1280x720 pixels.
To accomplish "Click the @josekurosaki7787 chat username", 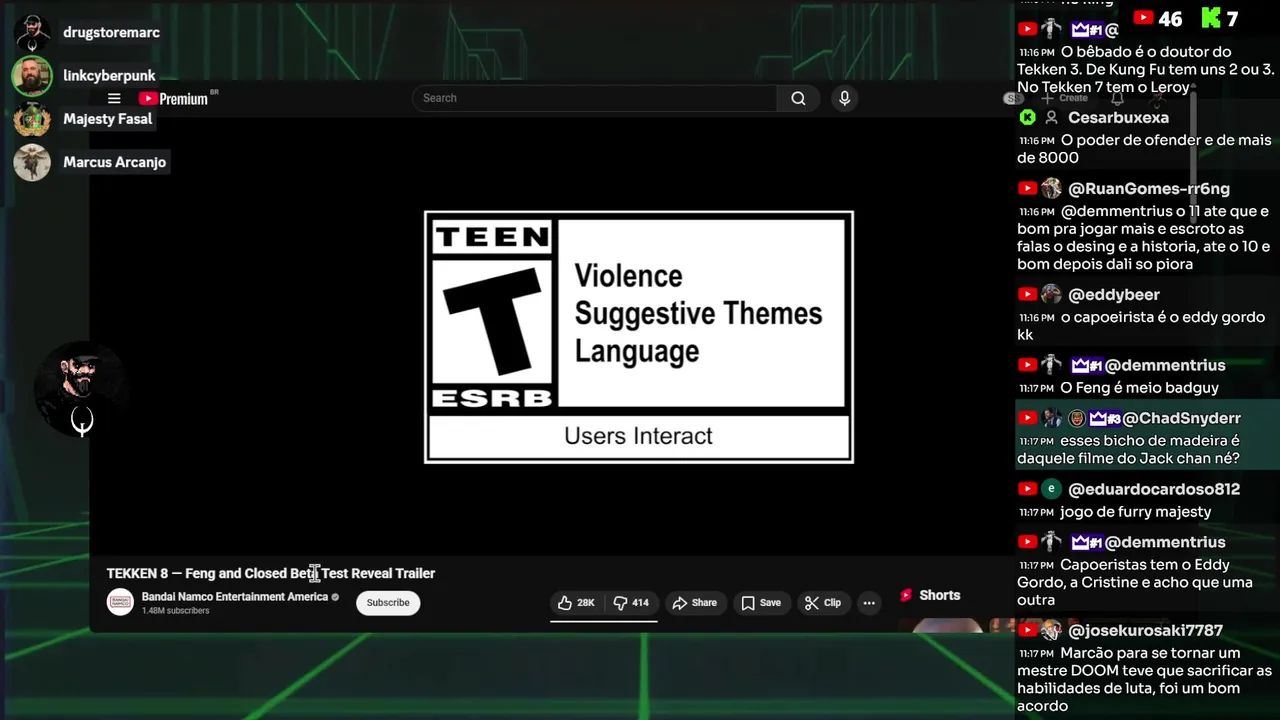I will point(1145,630).
